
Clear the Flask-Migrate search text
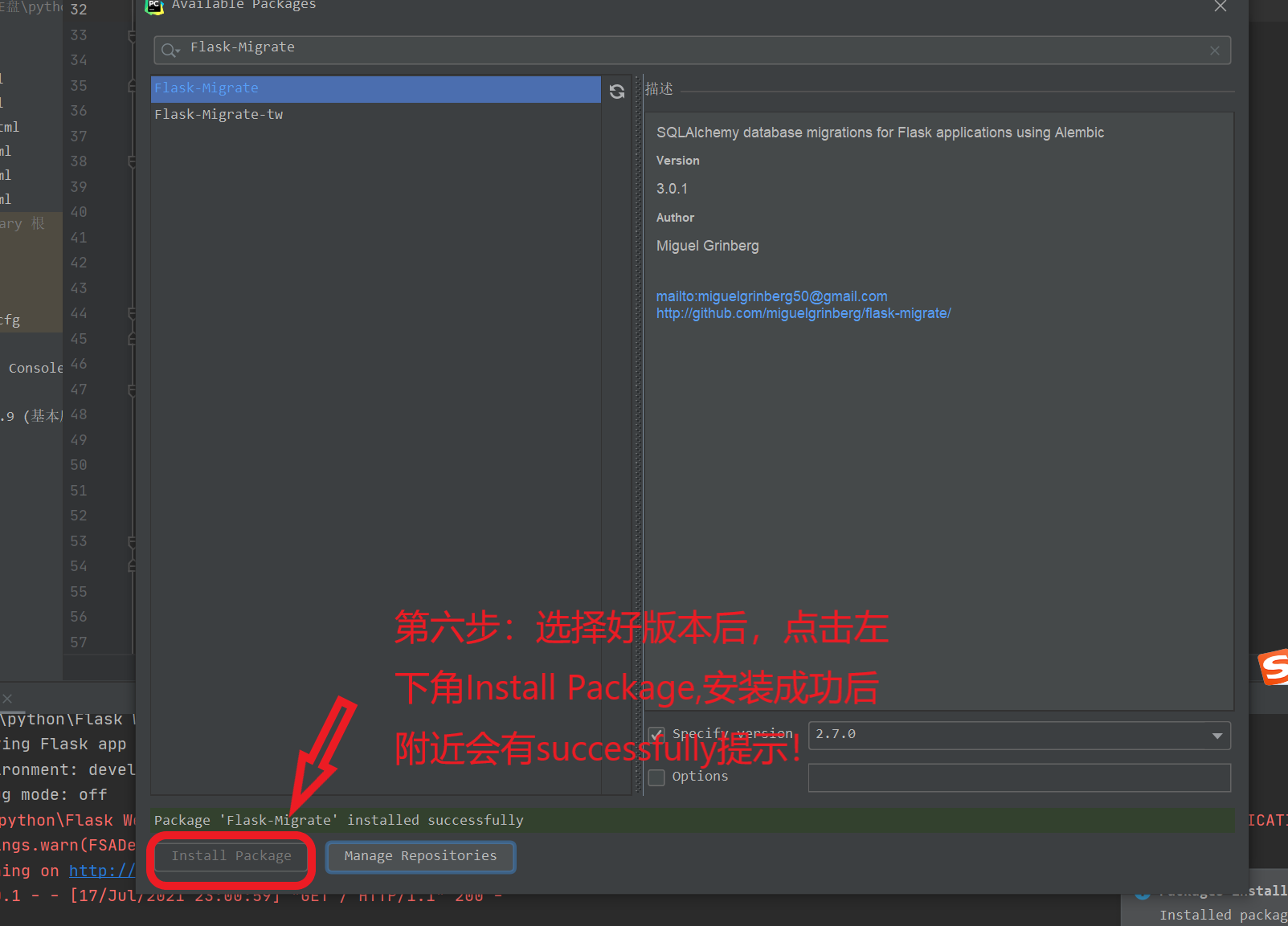[x=1214, y=50]
